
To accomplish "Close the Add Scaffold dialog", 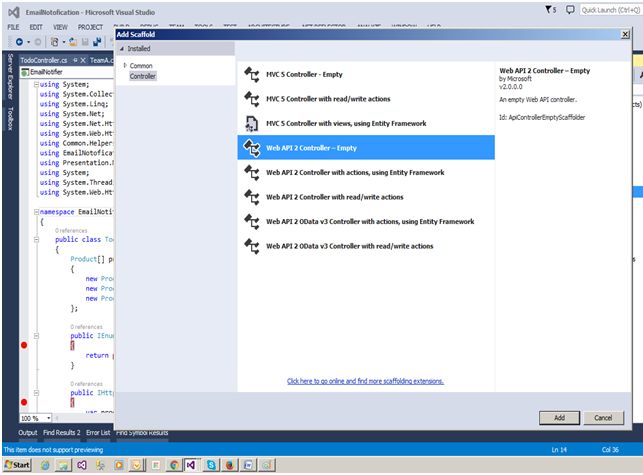I will (x=625, y=34).
